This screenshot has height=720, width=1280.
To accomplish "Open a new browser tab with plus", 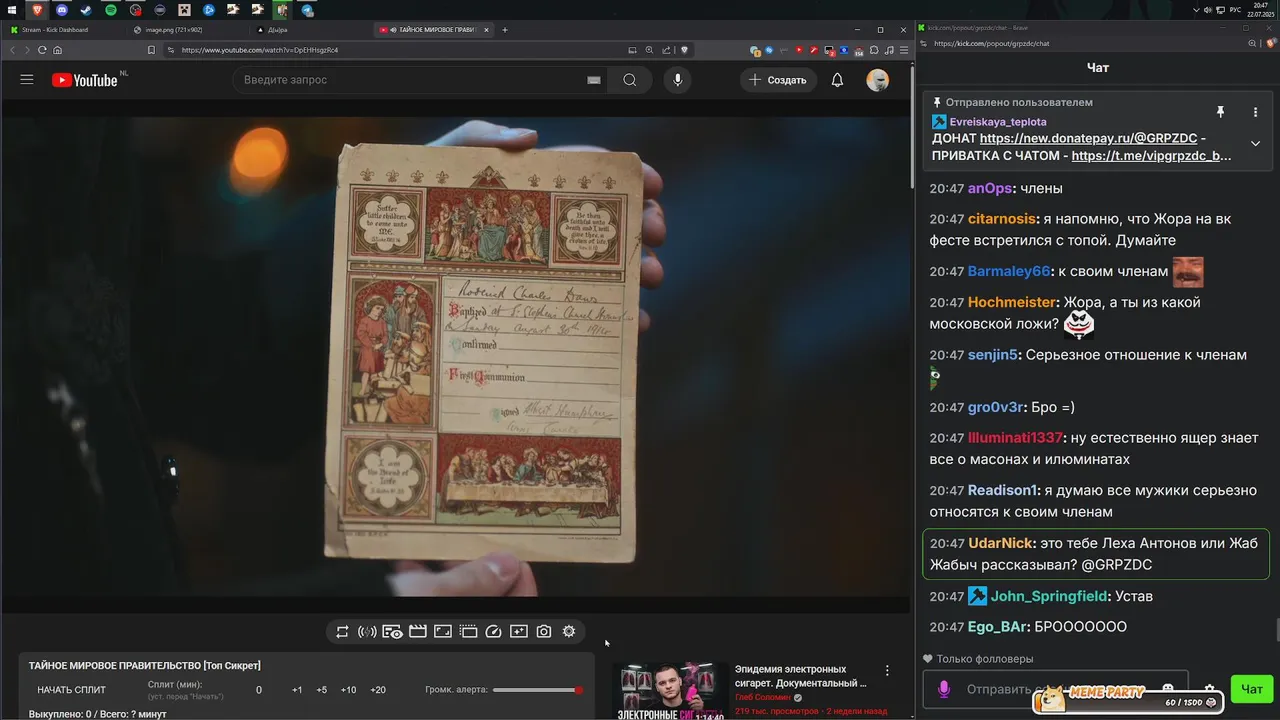I will (x=505, y=30).
